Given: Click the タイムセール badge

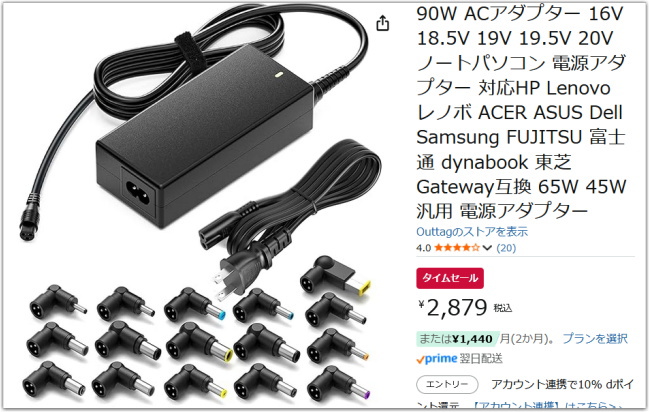Looking at the screenshot, I should [449, 278].
